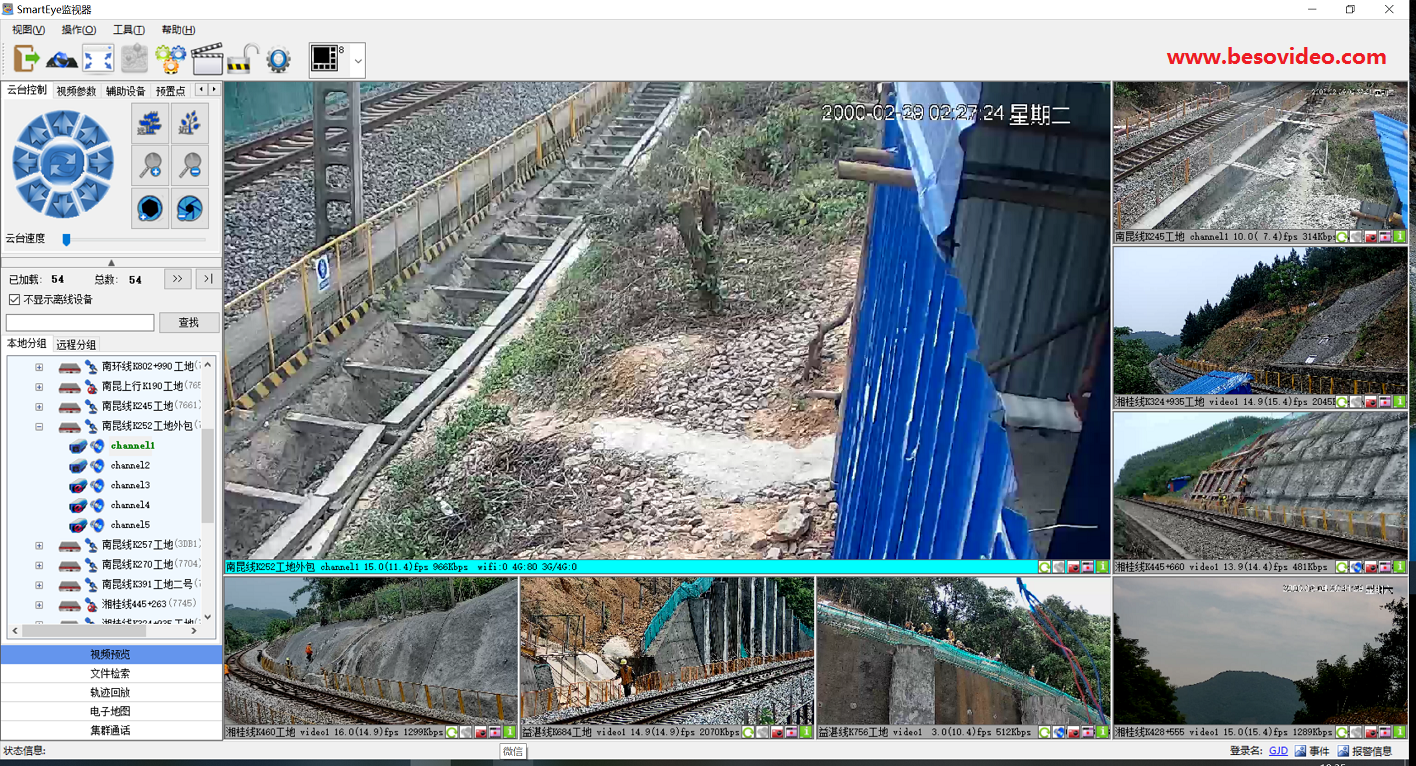Click the 查找 search button

point(188,322)
